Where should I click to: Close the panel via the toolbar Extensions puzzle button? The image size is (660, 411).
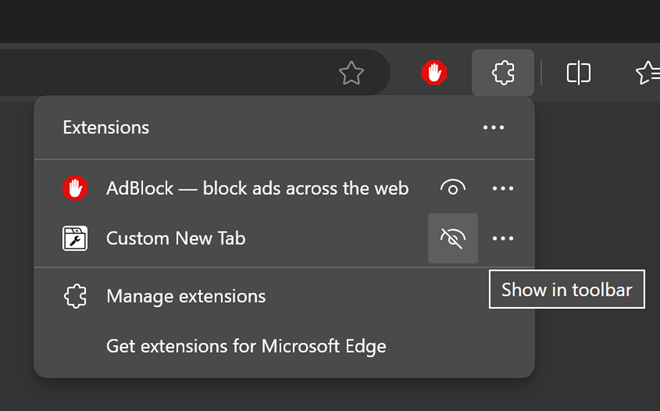tap(503, 72)
